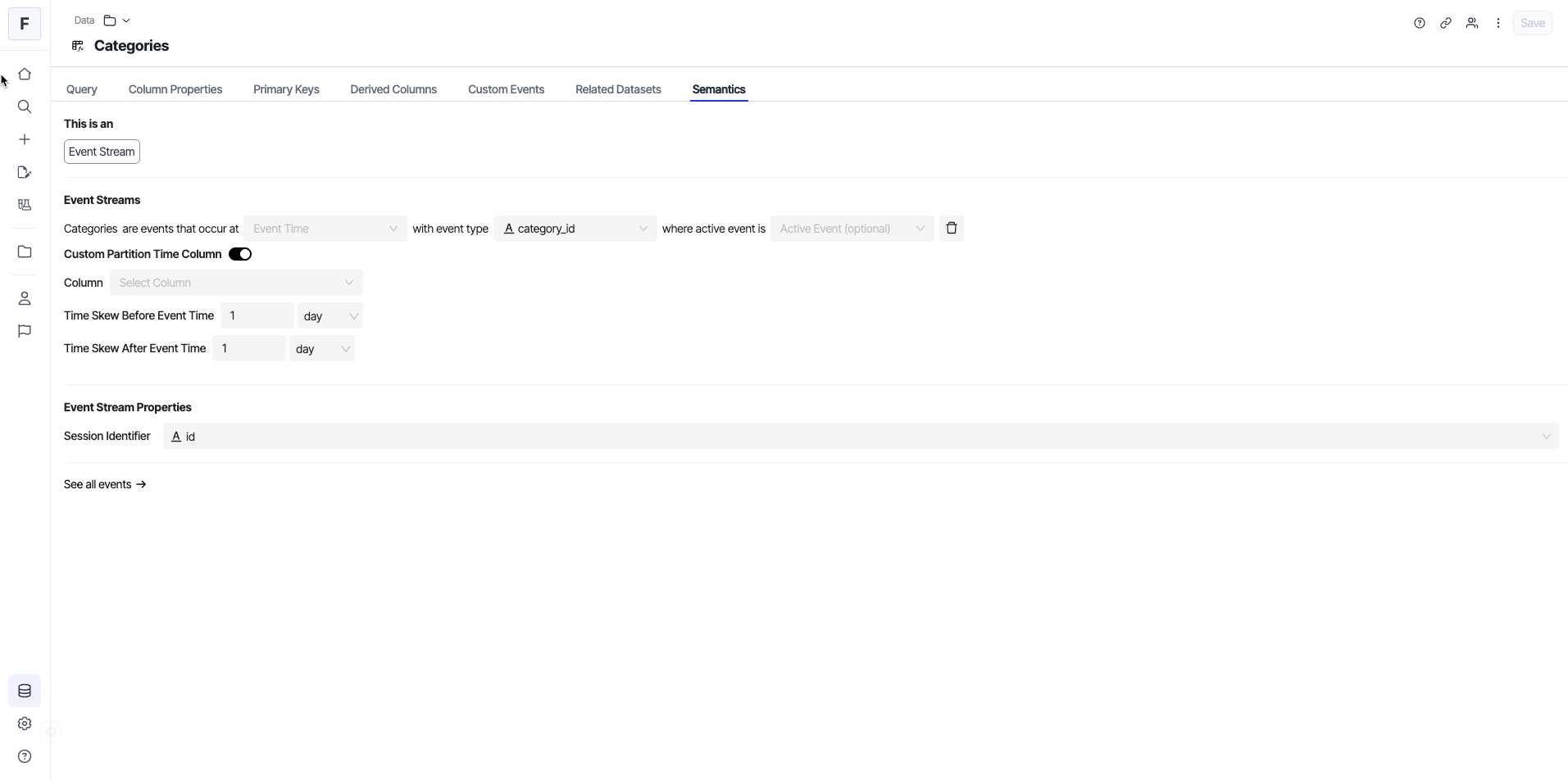Open the home icon in sidebar

[x=25, y=75]
